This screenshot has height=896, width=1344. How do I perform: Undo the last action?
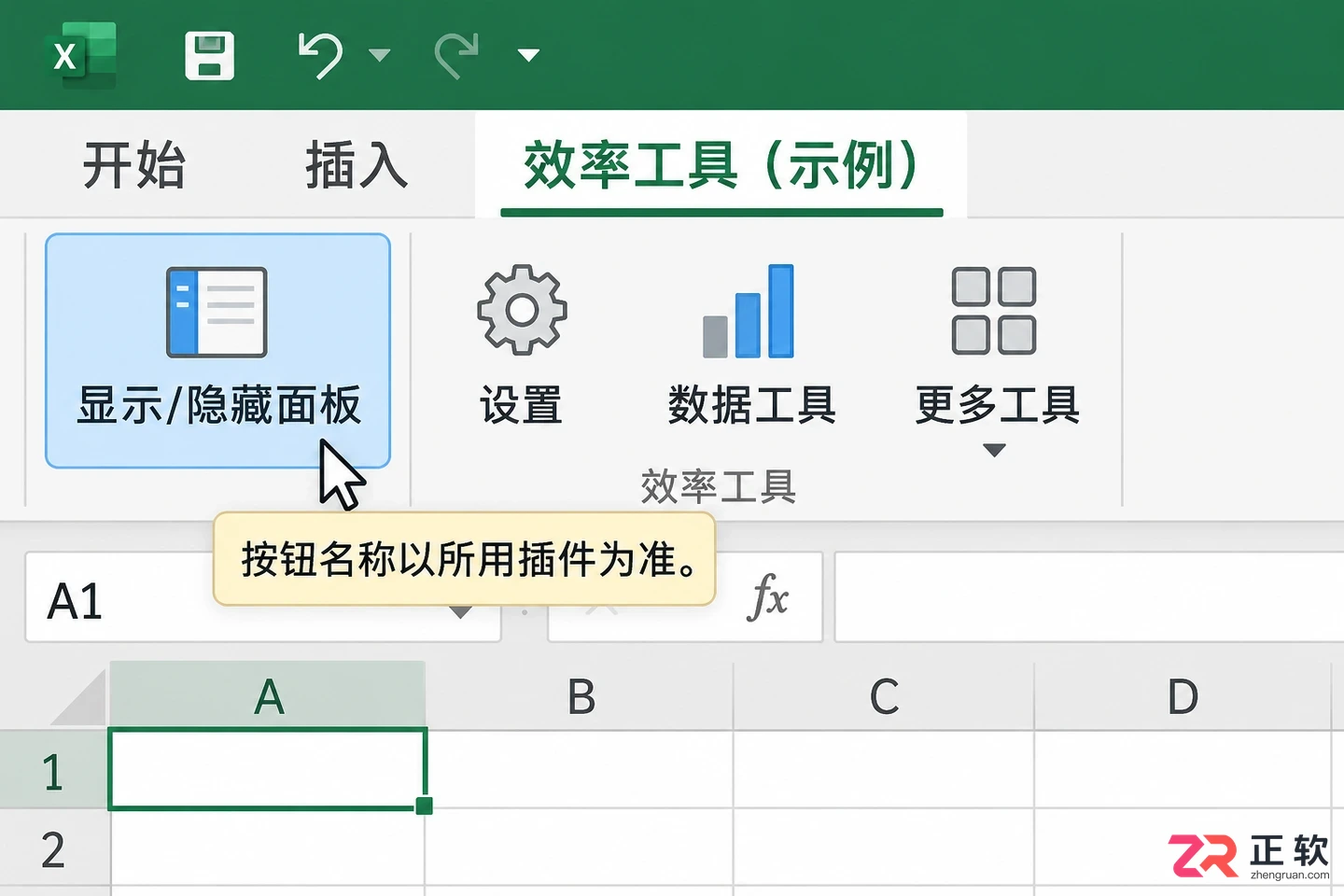click(320, 55)
